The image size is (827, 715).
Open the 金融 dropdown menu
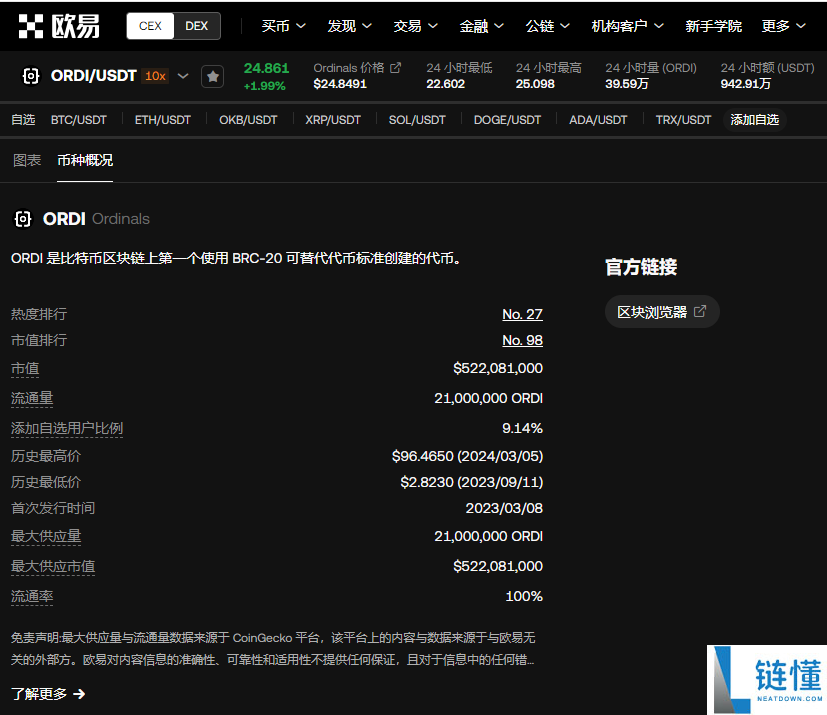(481, 26)
